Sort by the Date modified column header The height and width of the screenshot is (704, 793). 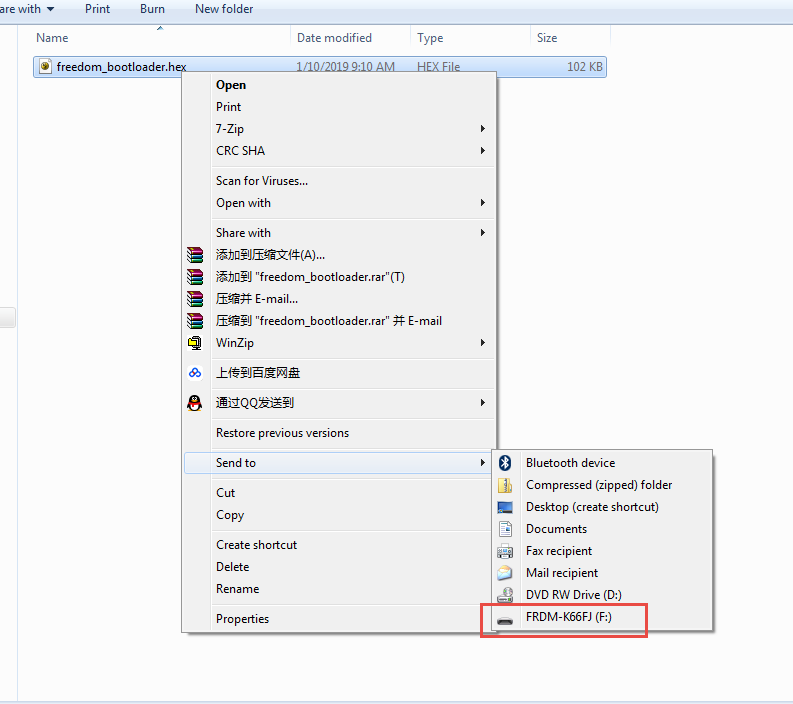pos(334,38)
